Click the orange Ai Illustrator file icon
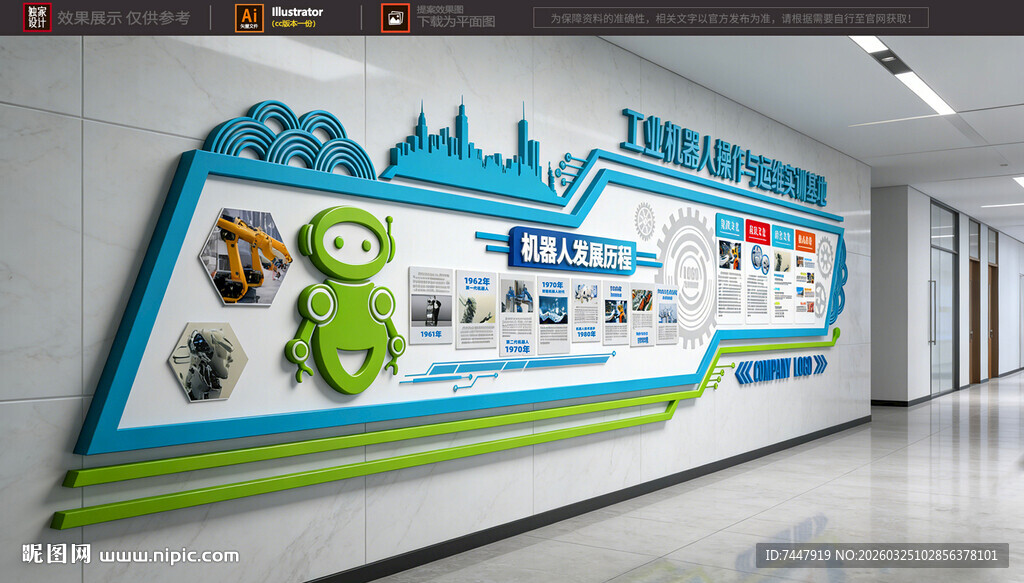The height and width of the screenshot is (583, 1024). [249, 18]
